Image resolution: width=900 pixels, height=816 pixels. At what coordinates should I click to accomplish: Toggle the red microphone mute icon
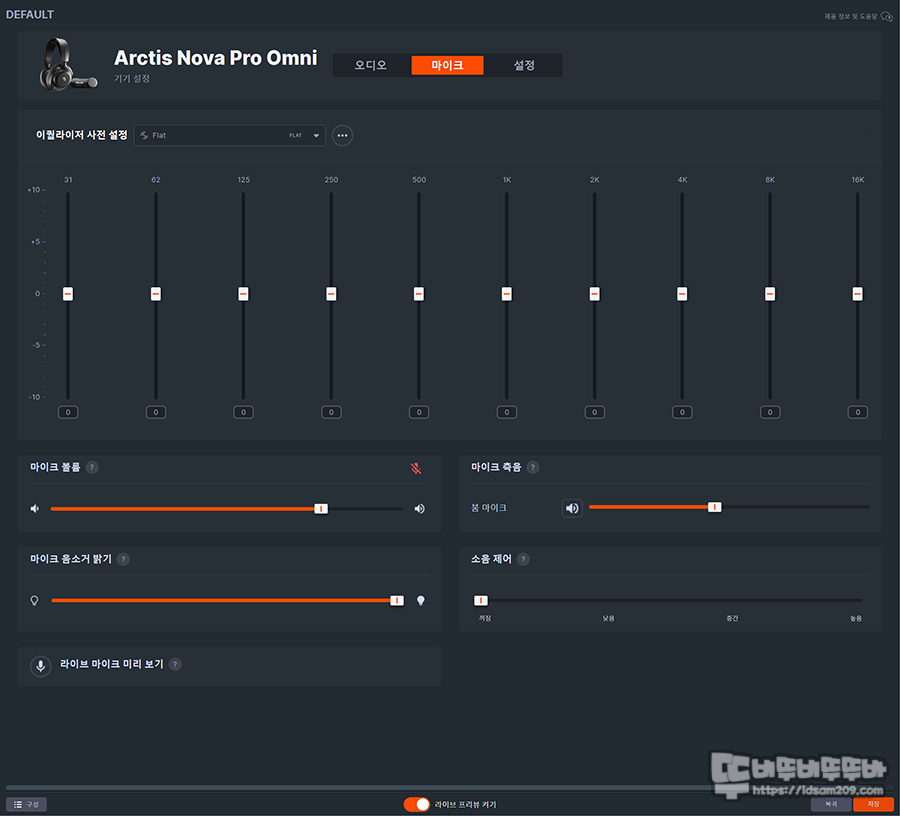click(x=416, y=468)
